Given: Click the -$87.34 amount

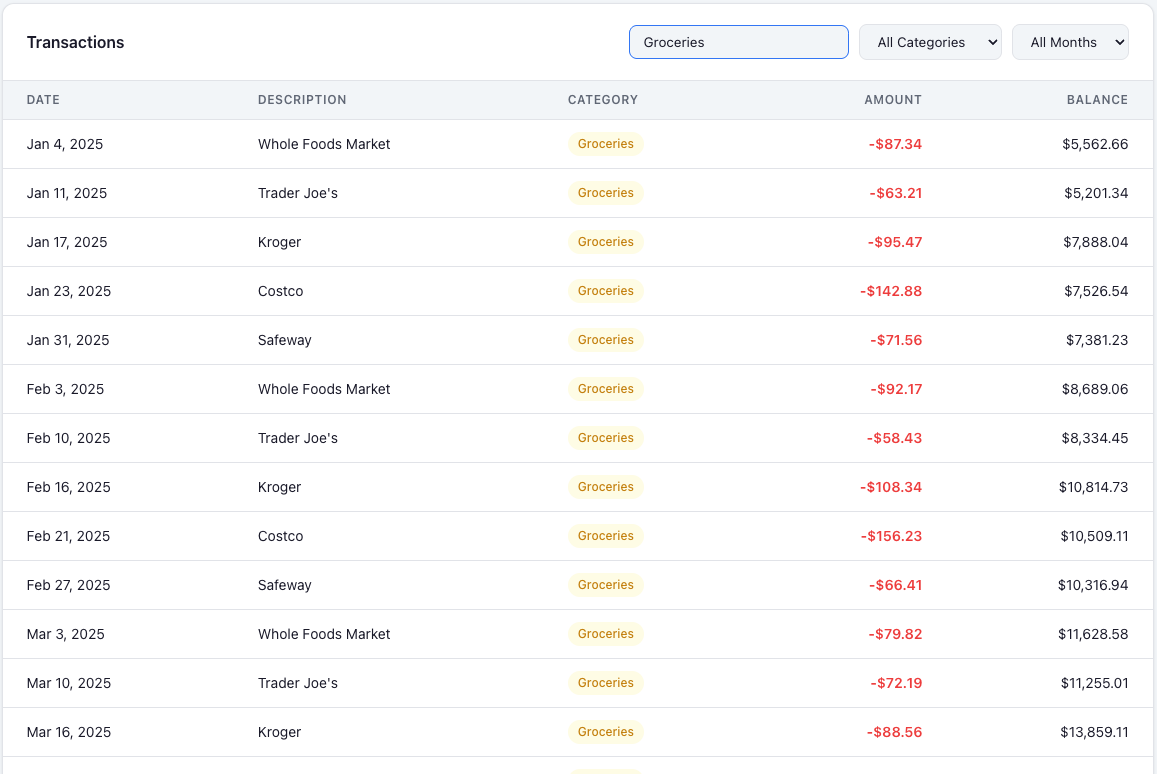Looking at the screenshot, I should pos(895,144).
